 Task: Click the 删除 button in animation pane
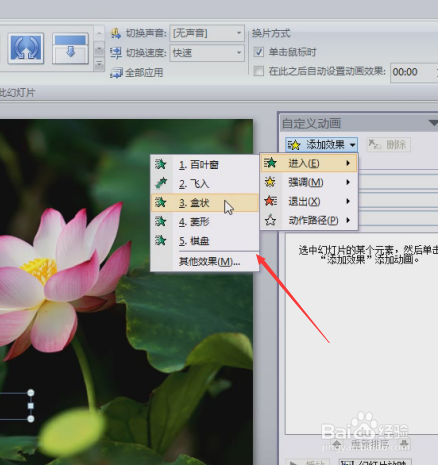pyautogui.click(x=388, y=145)
